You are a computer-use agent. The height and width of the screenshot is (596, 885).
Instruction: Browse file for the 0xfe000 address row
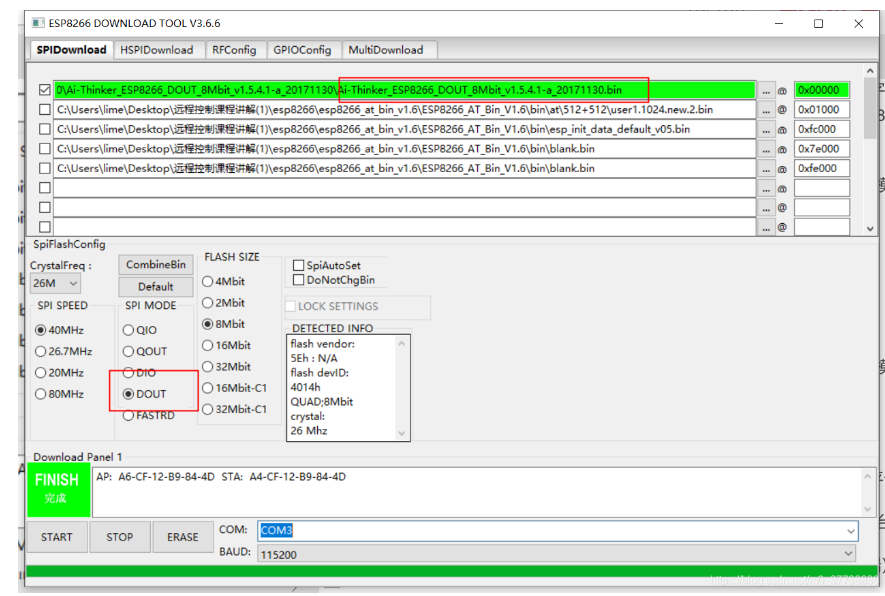coord(766,169)
